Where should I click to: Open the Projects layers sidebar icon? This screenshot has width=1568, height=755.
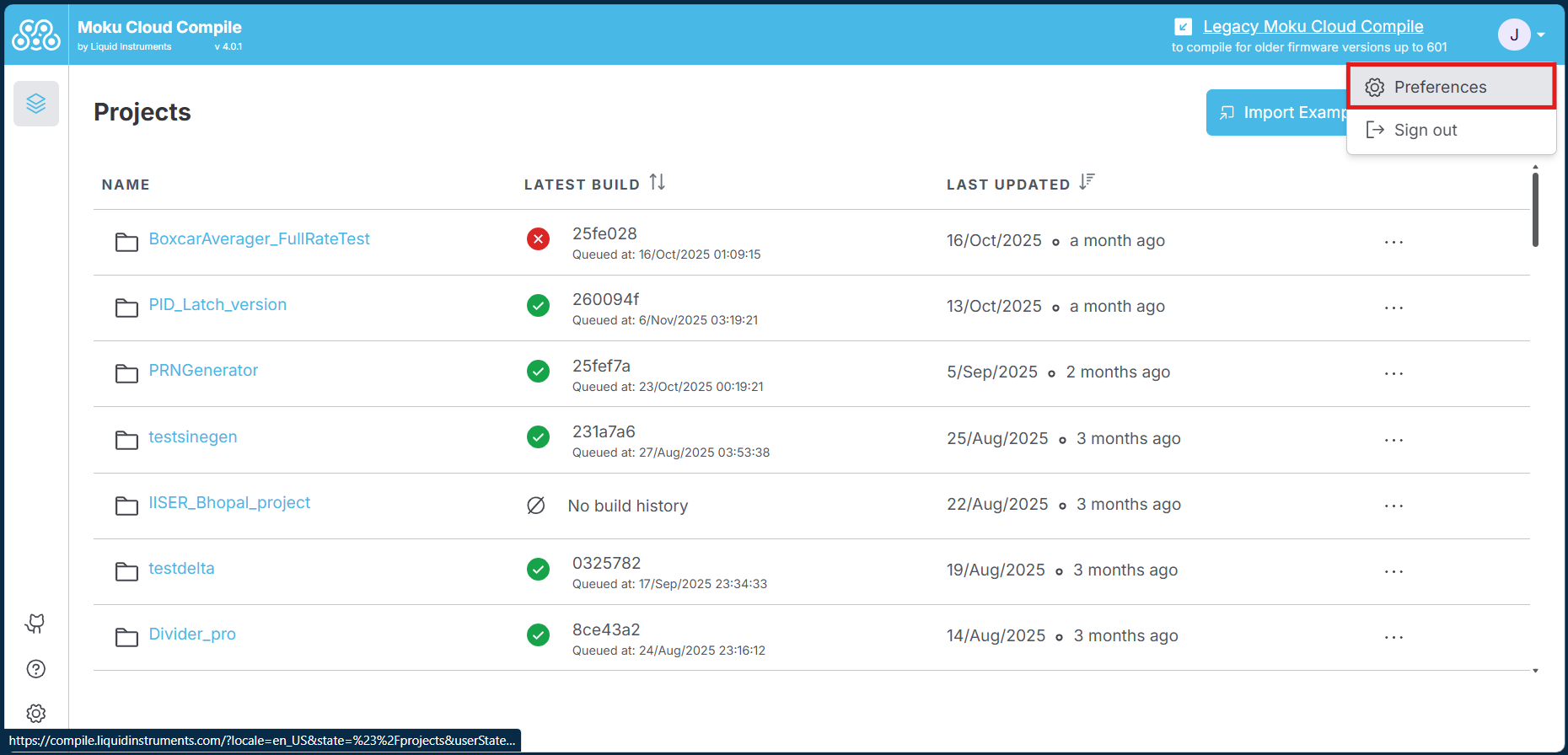tap(36, 104)
